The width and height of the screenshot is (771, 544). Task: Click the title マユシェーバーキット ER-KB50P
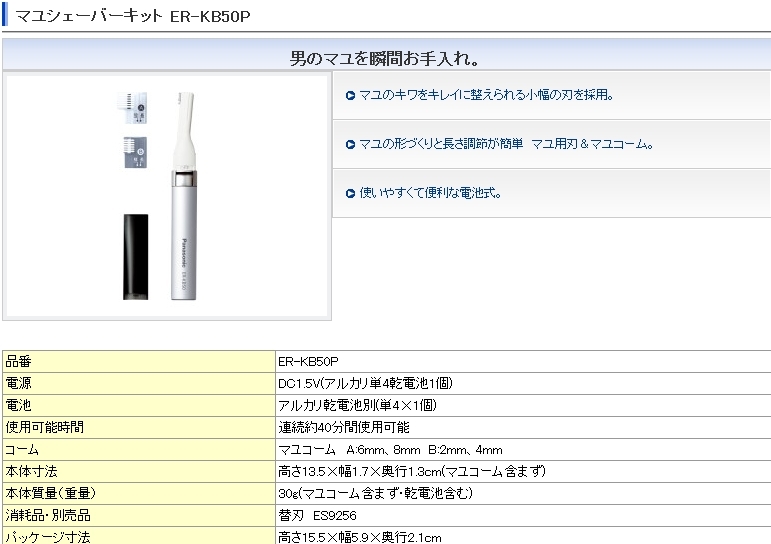[133, 16]
